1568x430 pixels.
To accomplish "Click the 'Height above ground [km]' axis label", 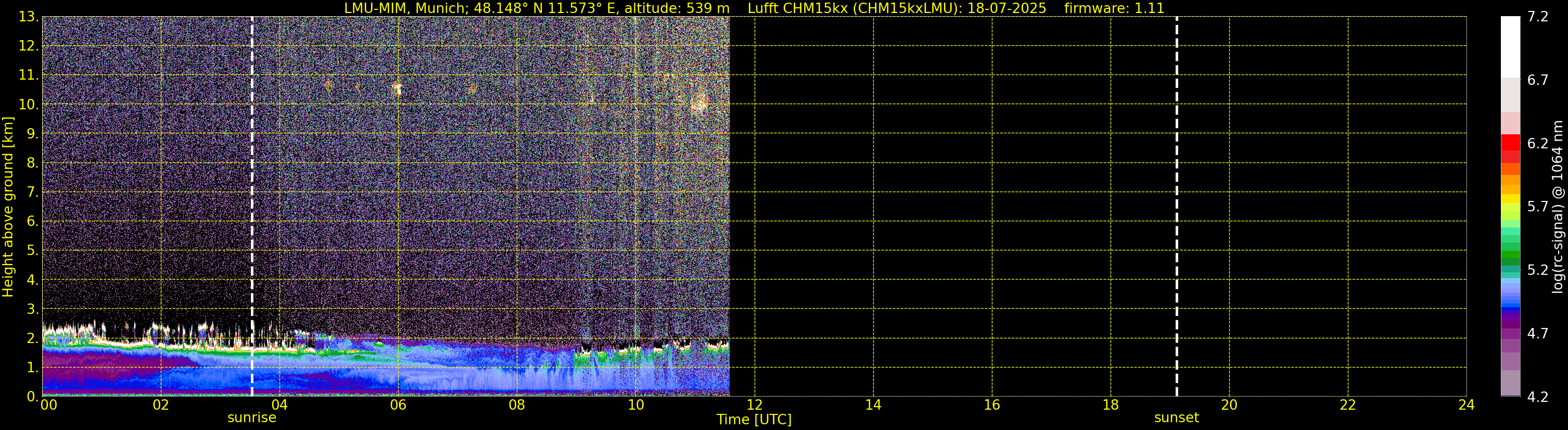I will (8, 207).
